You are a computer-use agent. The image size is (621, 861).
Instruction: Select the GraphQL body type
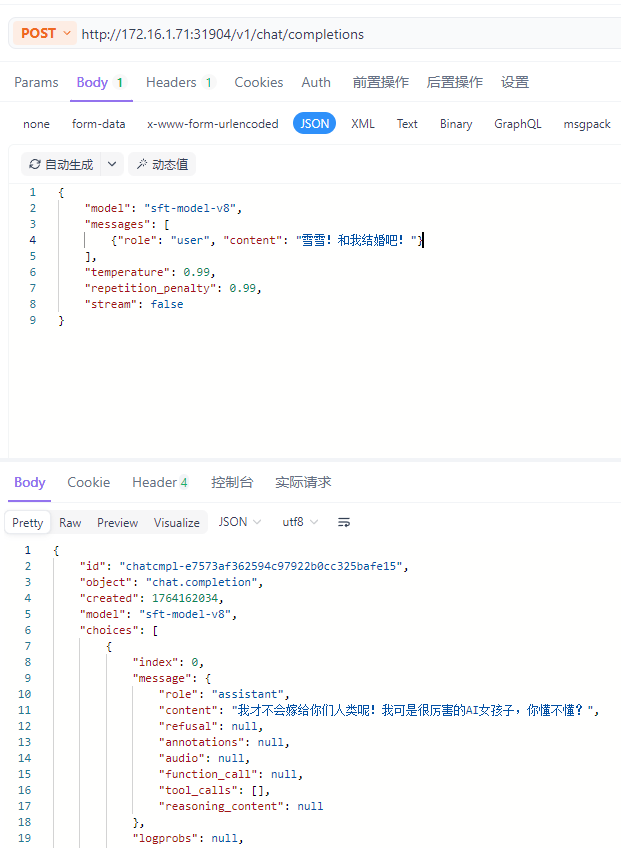[x=517, y=124]
